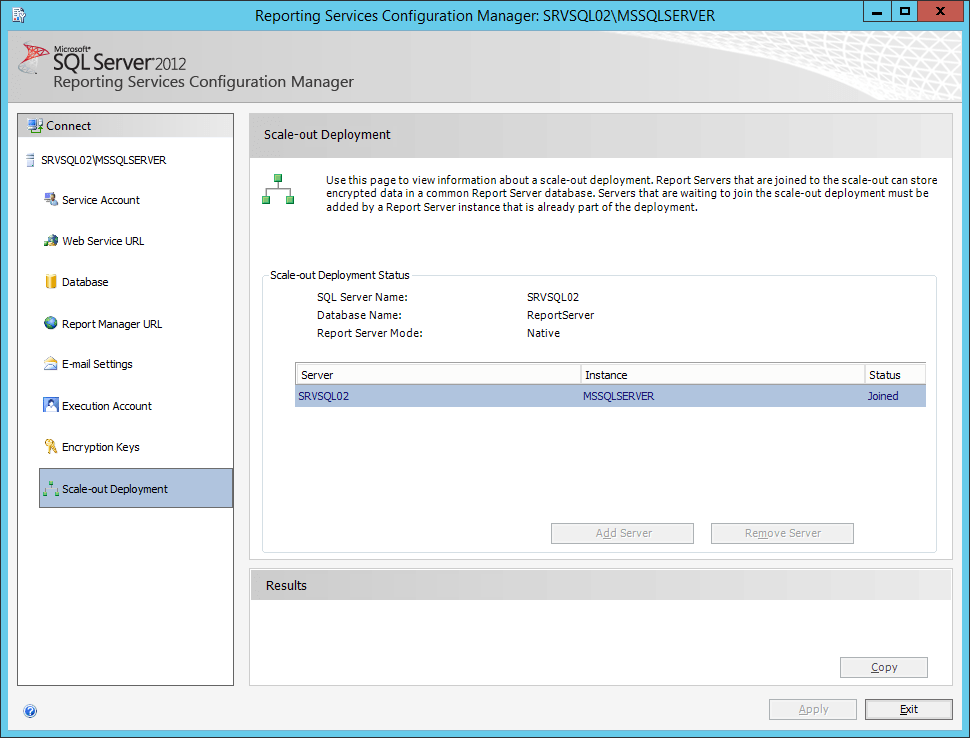Select the Web Service URL icon

click(x=52, y=240)
